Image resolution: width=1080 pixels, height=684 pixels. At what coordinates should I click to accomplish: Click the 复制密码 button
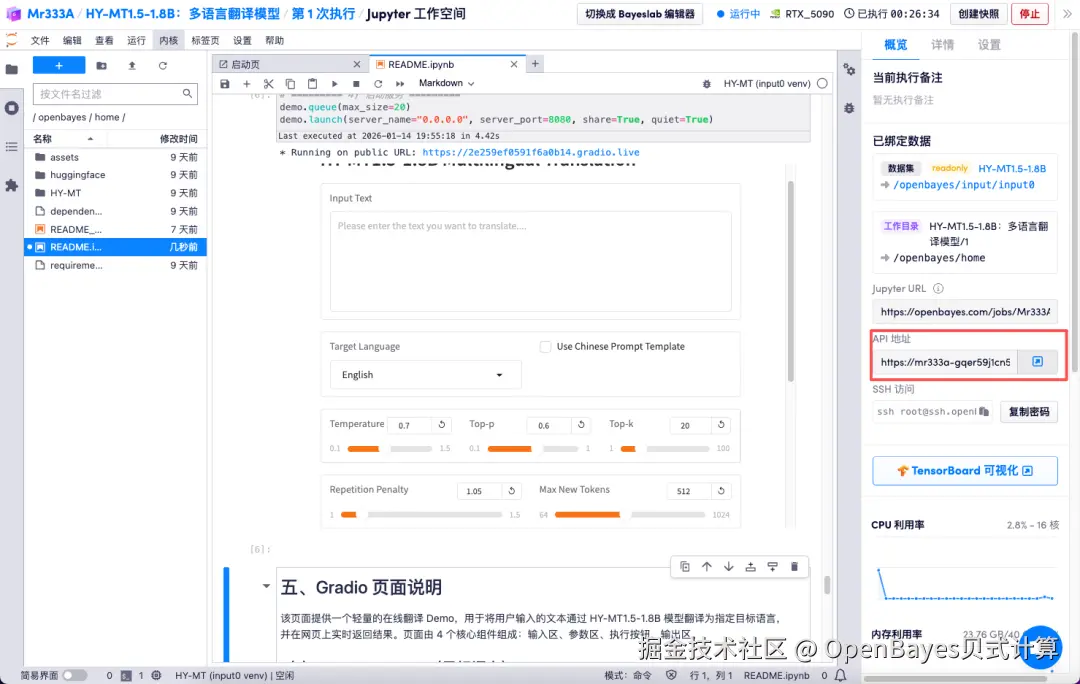(x=1029, y=411)
